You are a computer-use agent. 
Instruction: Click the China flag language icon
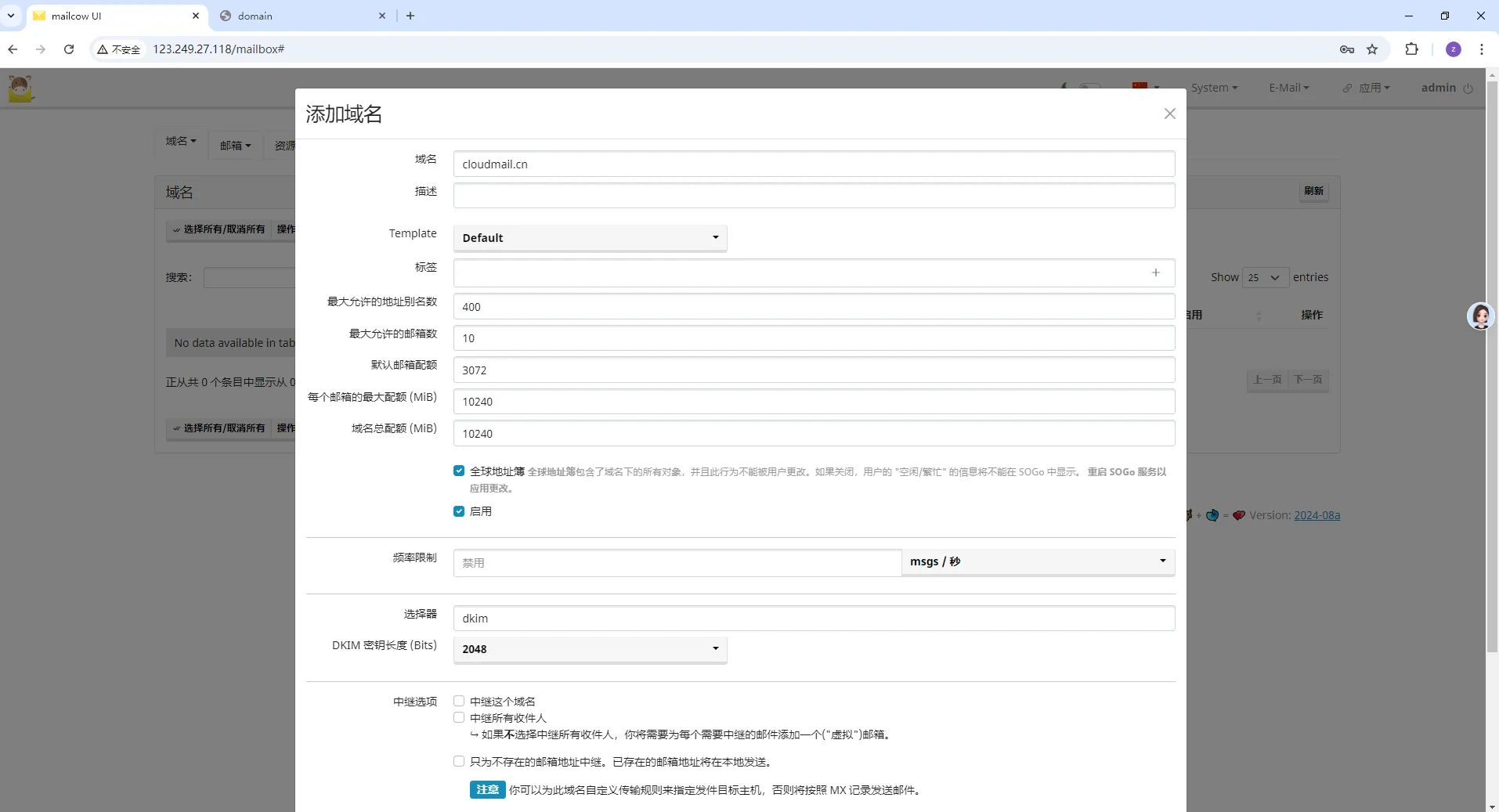coord(1140,85)
